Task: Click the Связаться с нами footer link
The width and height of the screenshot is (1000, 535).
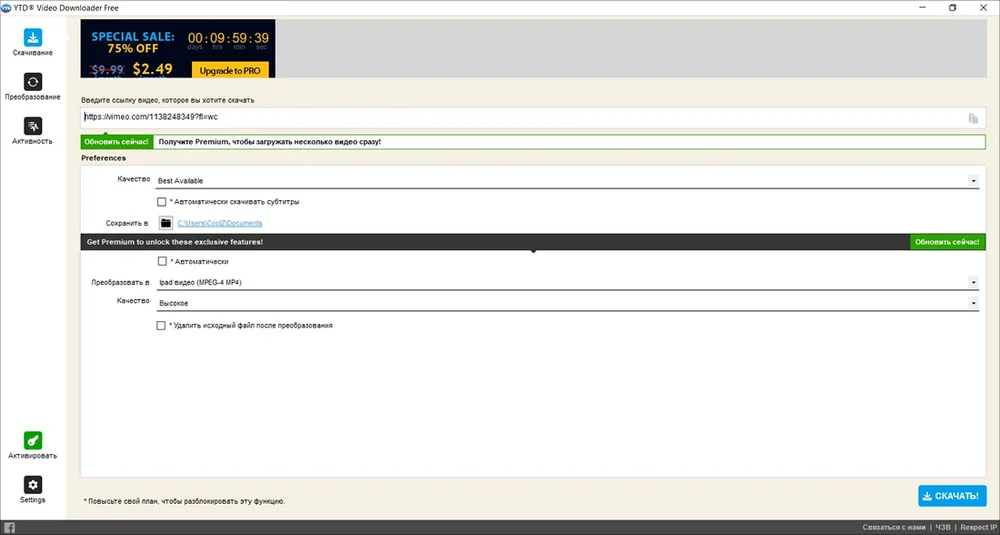Action: [893, 527]
